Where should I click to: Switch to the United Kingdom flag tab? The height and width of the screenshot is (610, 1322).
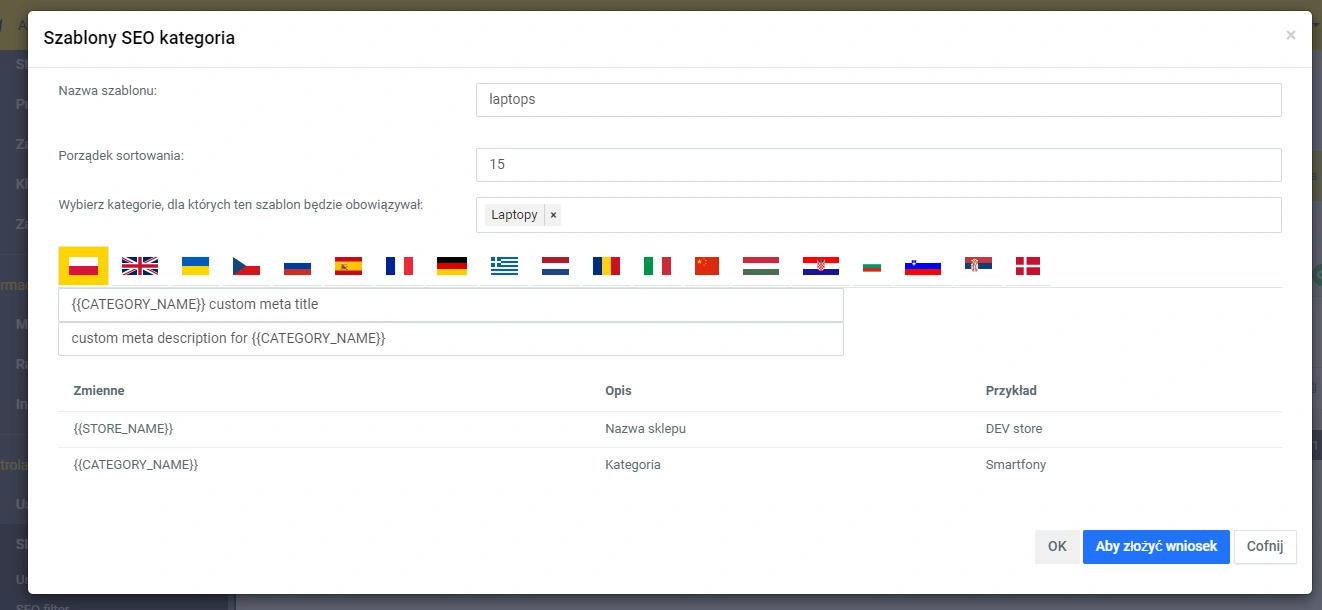[140, 266]
